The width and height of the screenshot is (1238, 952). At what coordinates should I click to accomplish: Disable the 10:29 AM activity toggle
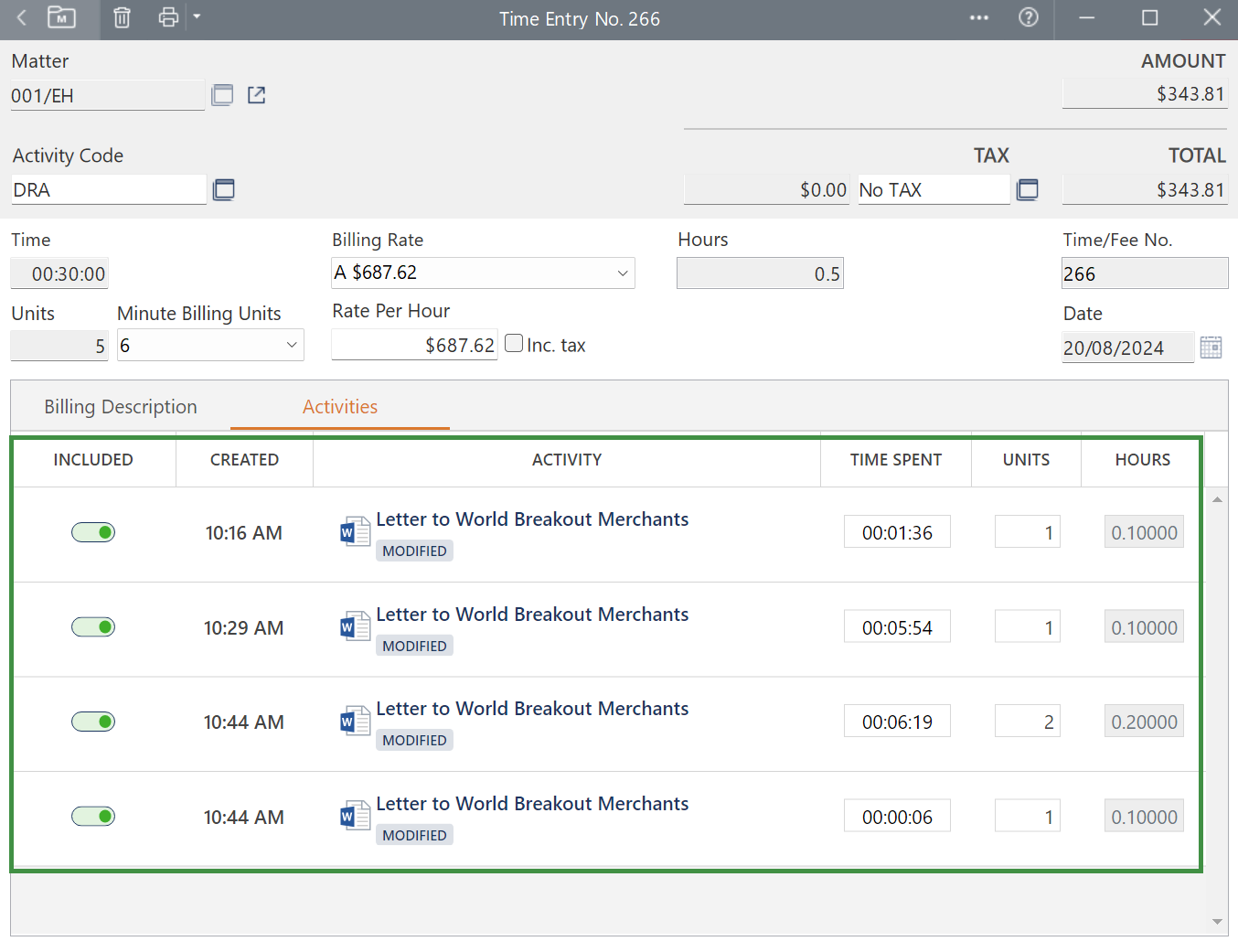93,626
